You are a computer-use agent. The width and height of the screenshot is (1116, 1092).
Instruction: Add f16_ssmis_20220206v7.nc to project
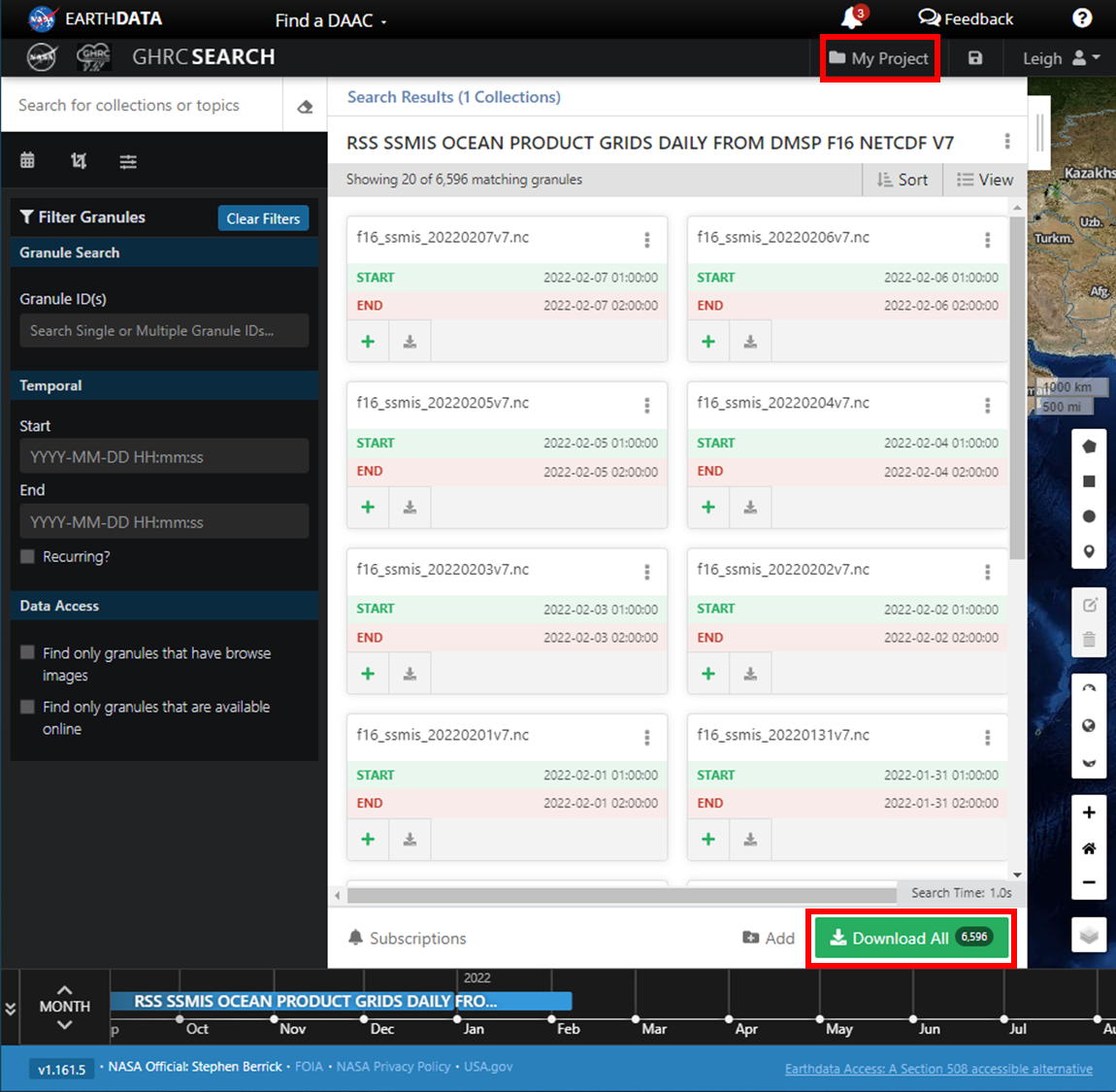[708, 342]
